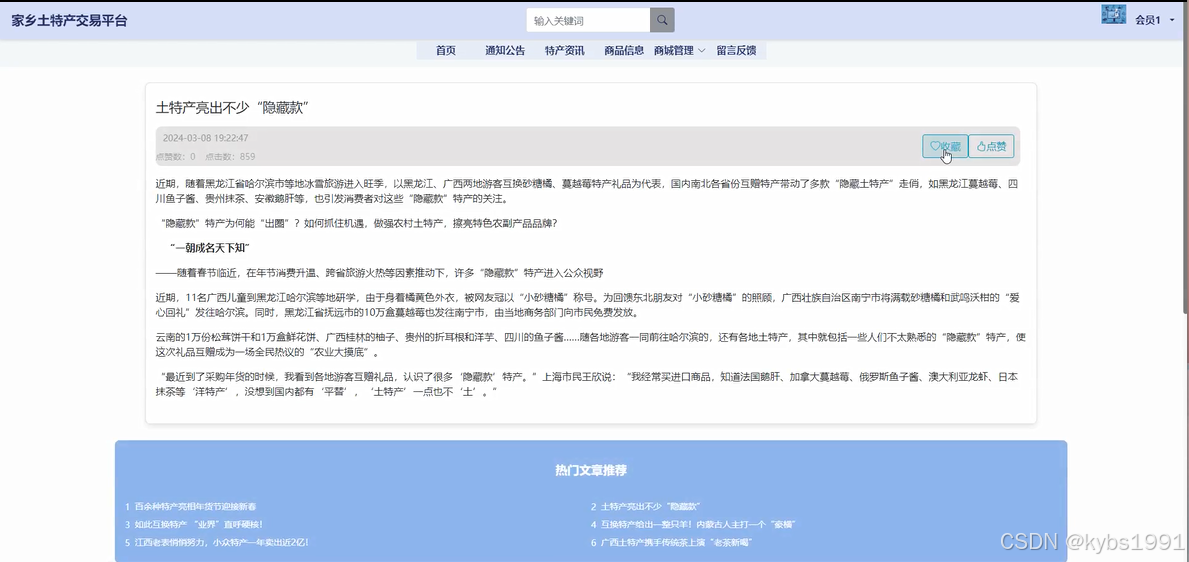Open the 会员1 user dropdown
The width and height of the screenshot is (1189, 562).
click(1153, 20)
